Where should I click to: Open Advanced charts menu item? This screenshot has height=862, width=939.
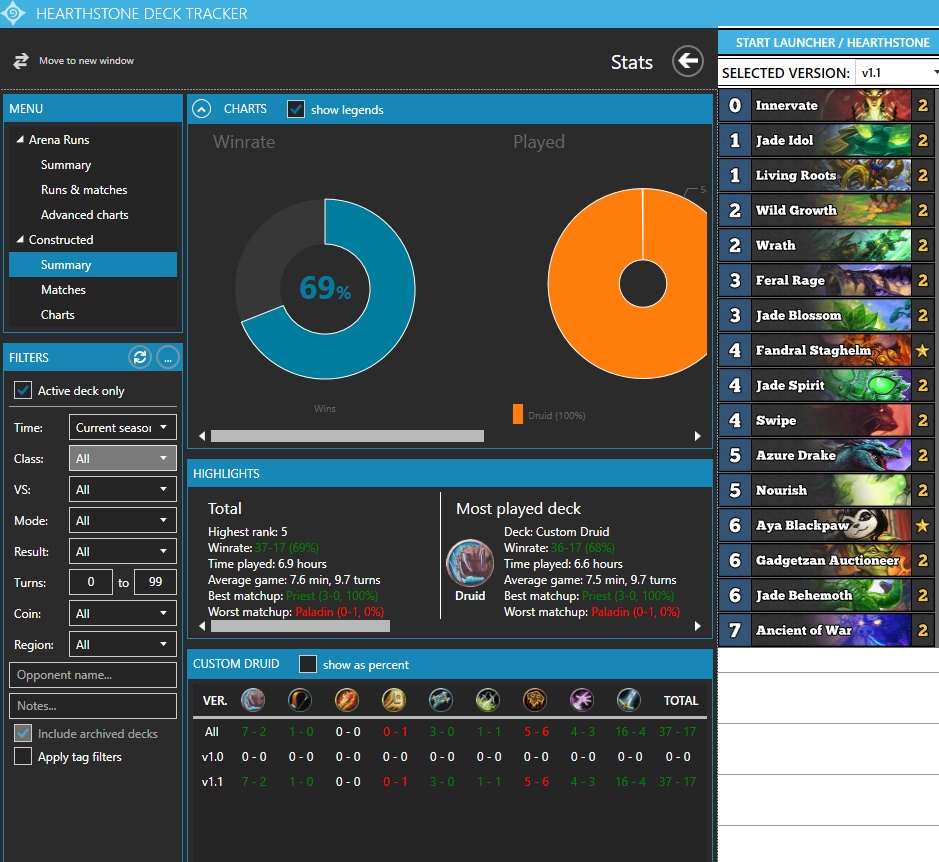84,214
